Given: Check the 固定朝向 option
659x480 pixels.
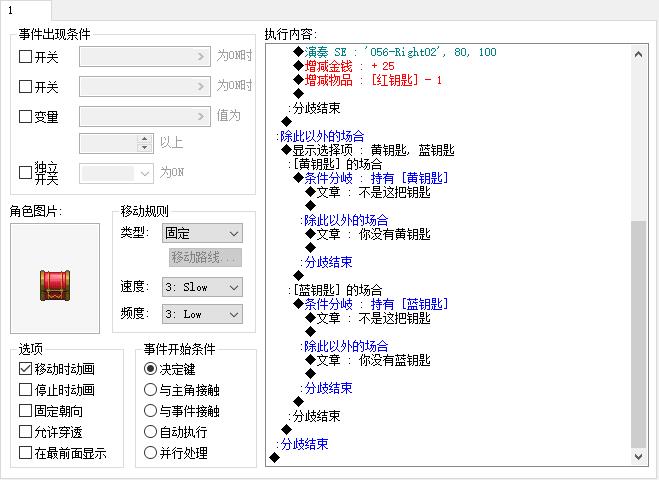Looking at the screenshot, I should [x=25, y=411].
